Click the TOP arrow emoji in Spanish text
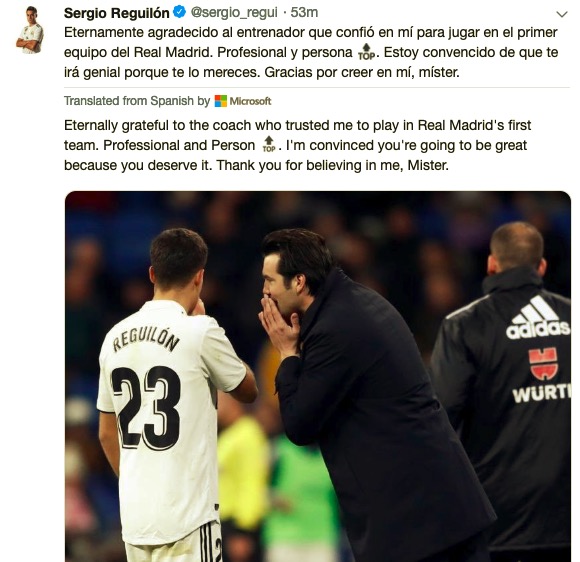Image resolution: width=580 pixels, height=562 pixels. point(366,52)
